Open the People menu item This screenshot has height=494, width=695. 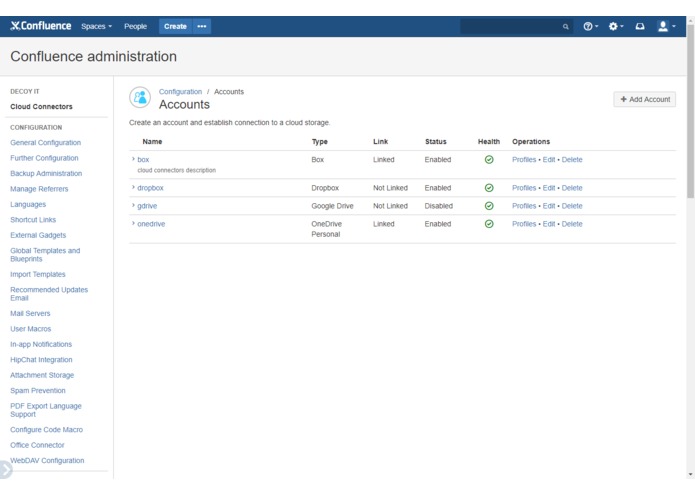(135, 27)
